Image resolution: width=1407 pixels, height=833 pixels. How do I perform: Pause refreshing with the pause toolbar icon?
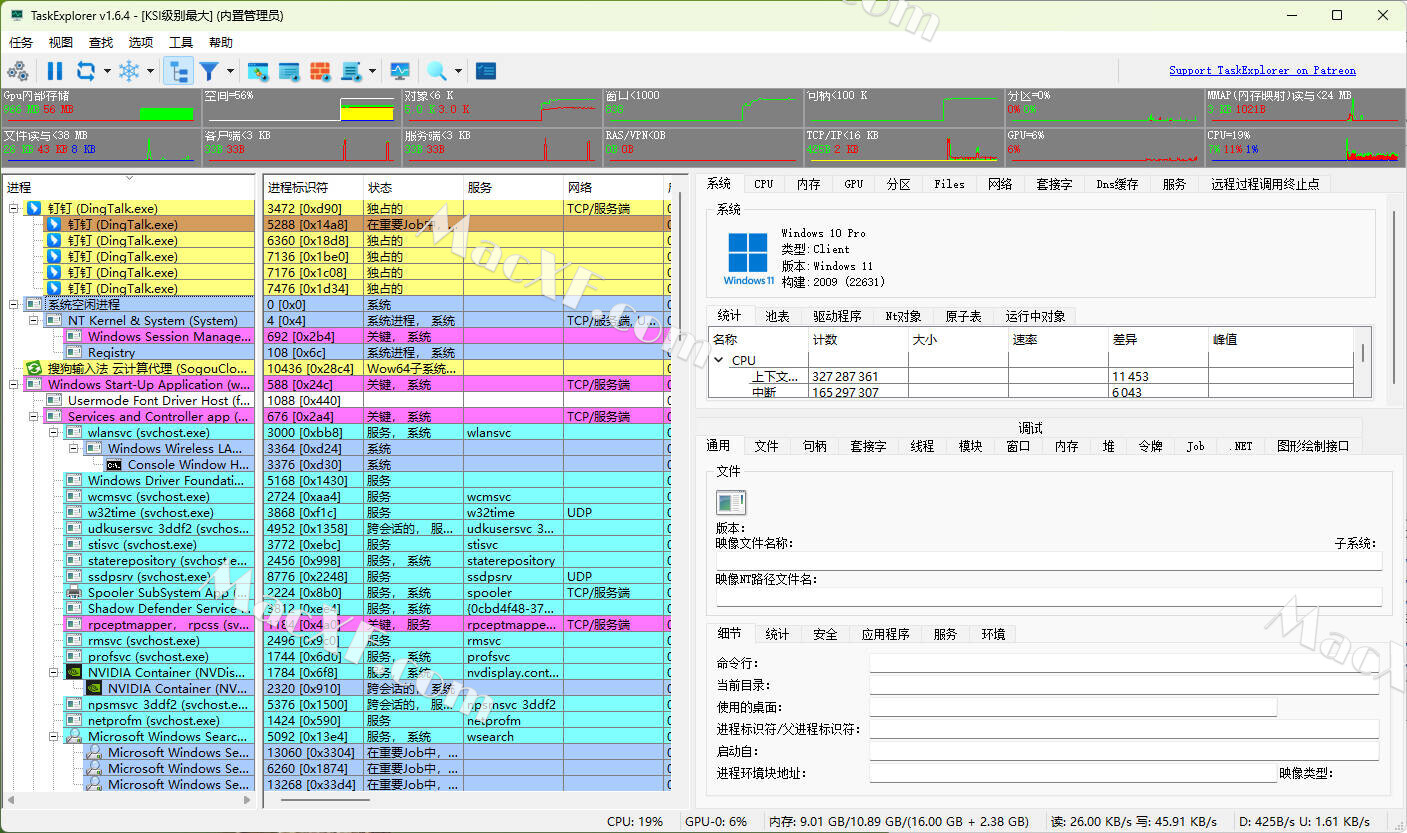pos(55,71)
